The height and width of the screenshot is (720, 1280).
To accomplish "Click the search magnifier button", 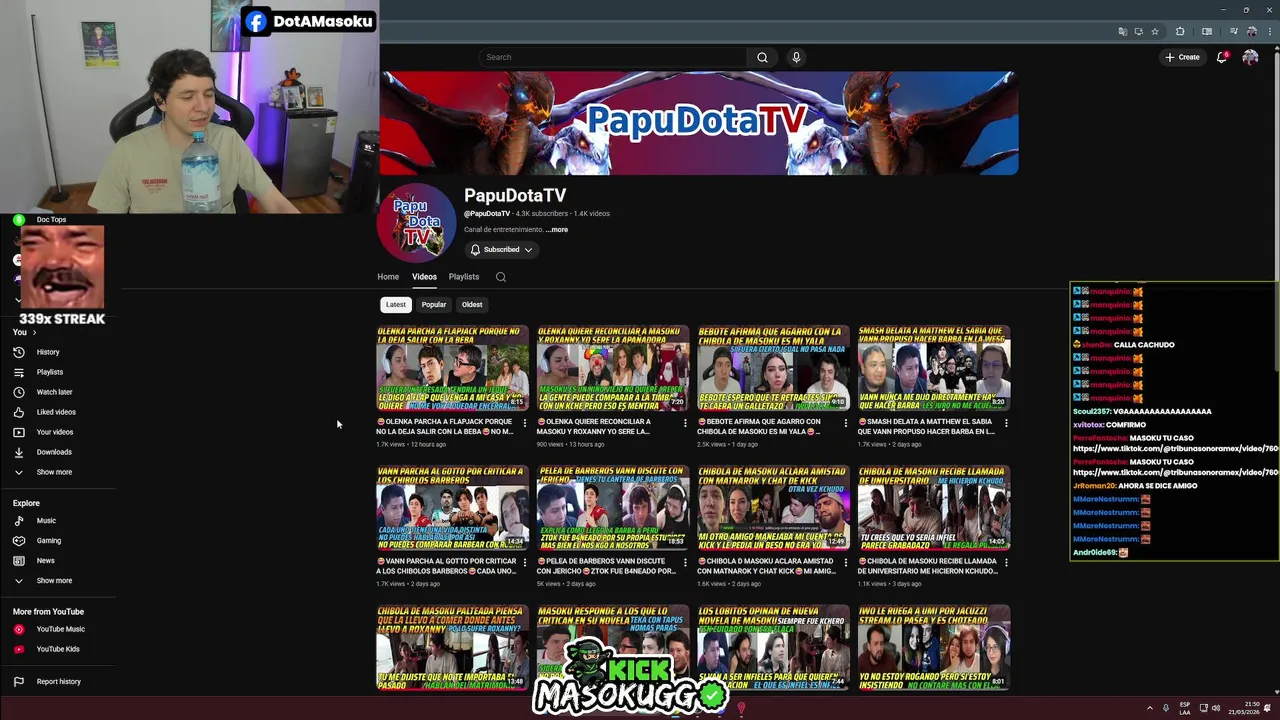I will tap(762, 57).
